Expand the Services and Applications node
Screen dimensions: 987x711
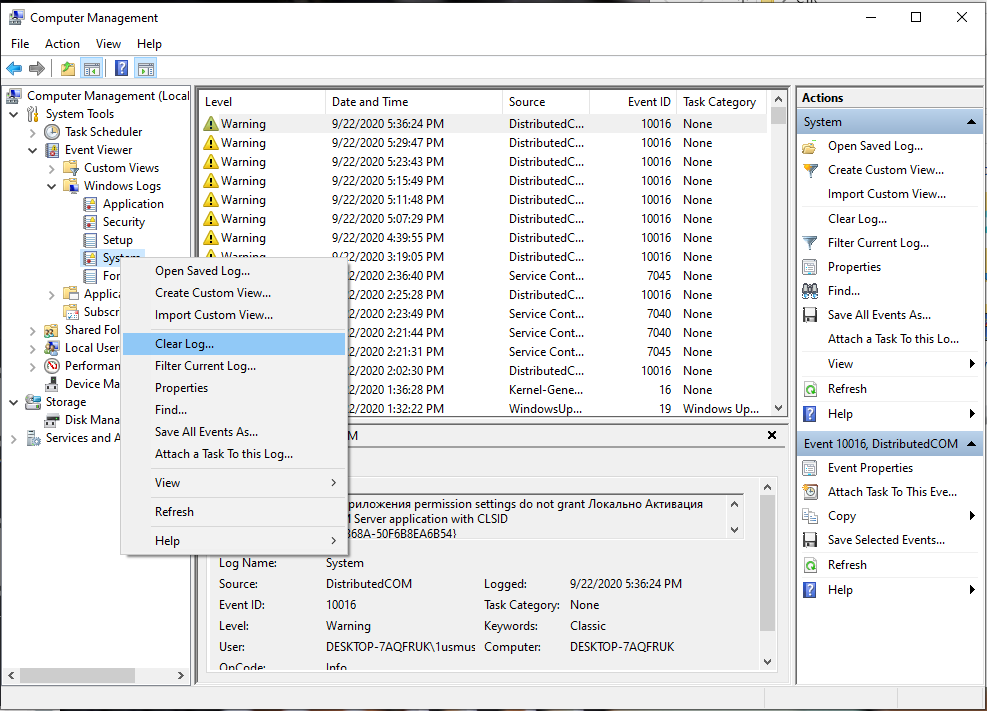click(14, 439)
